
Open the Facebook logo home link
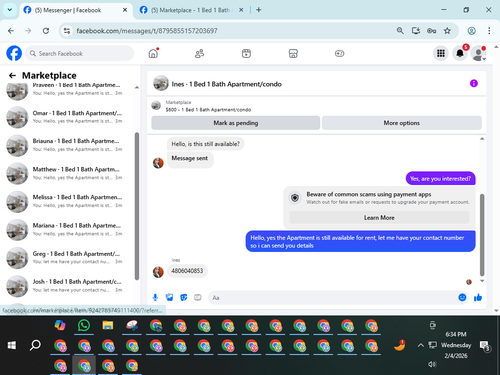click(x=14, y=53)
